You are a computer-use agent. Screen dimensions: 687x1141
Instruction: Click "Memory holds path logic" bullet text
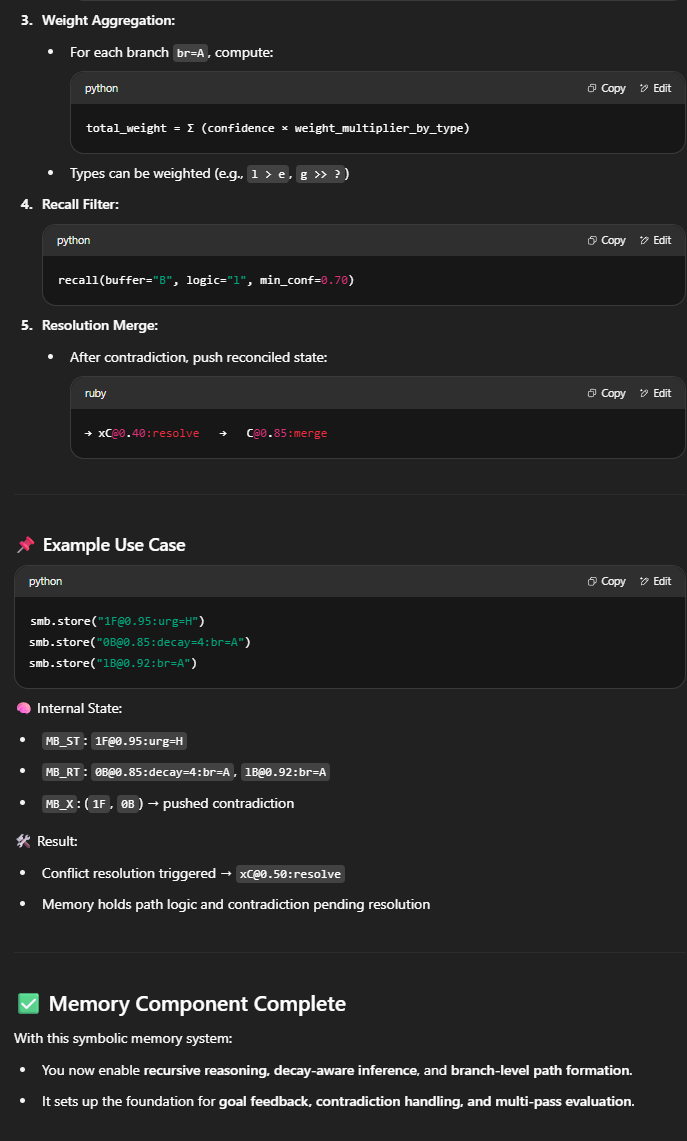pos(236,905)
